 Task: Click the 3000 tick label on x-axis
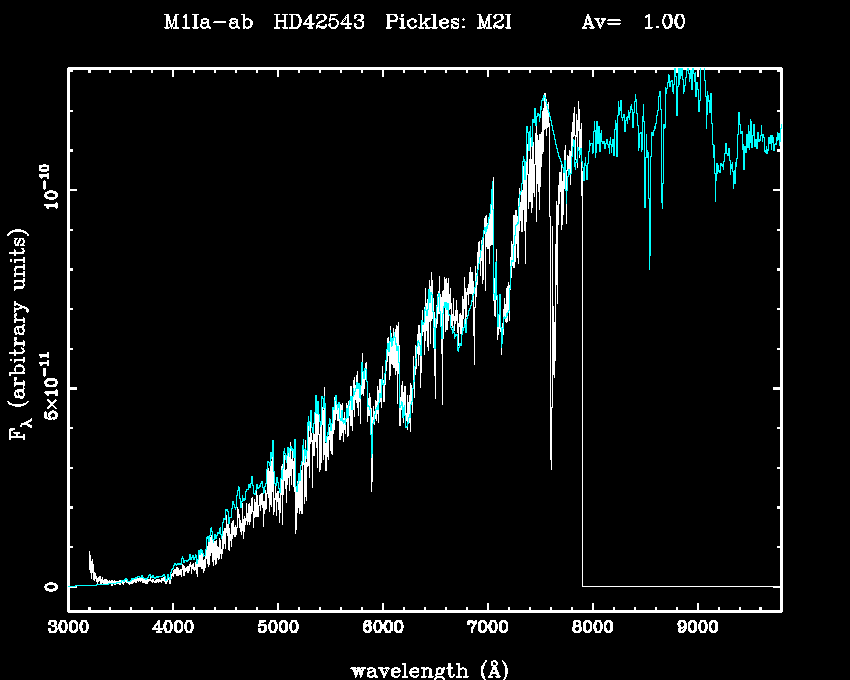click(x=68, y=628)
